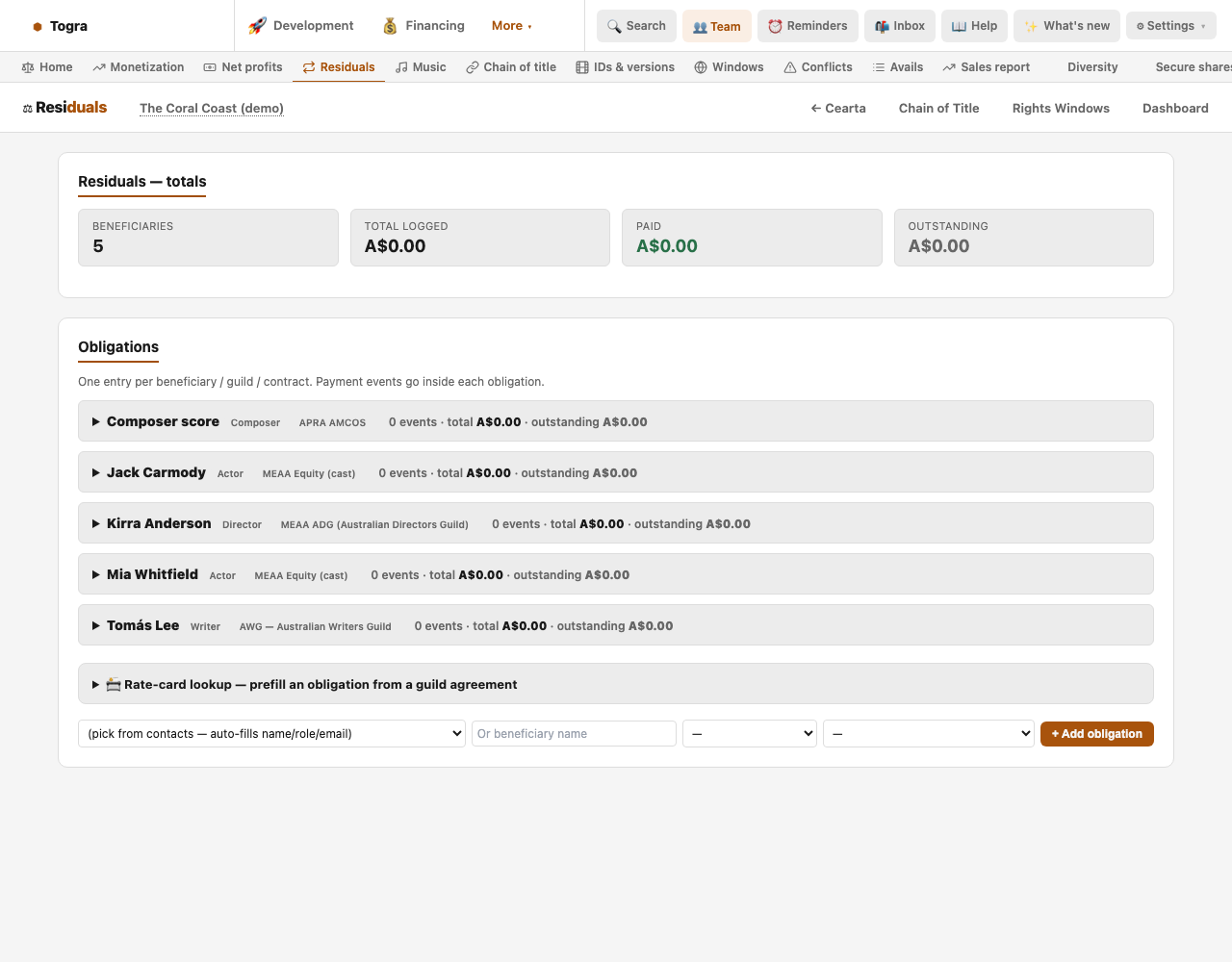Click the Monetization trend icon
The height and width of the screenshot is (962, 1232).
[99, 67]
